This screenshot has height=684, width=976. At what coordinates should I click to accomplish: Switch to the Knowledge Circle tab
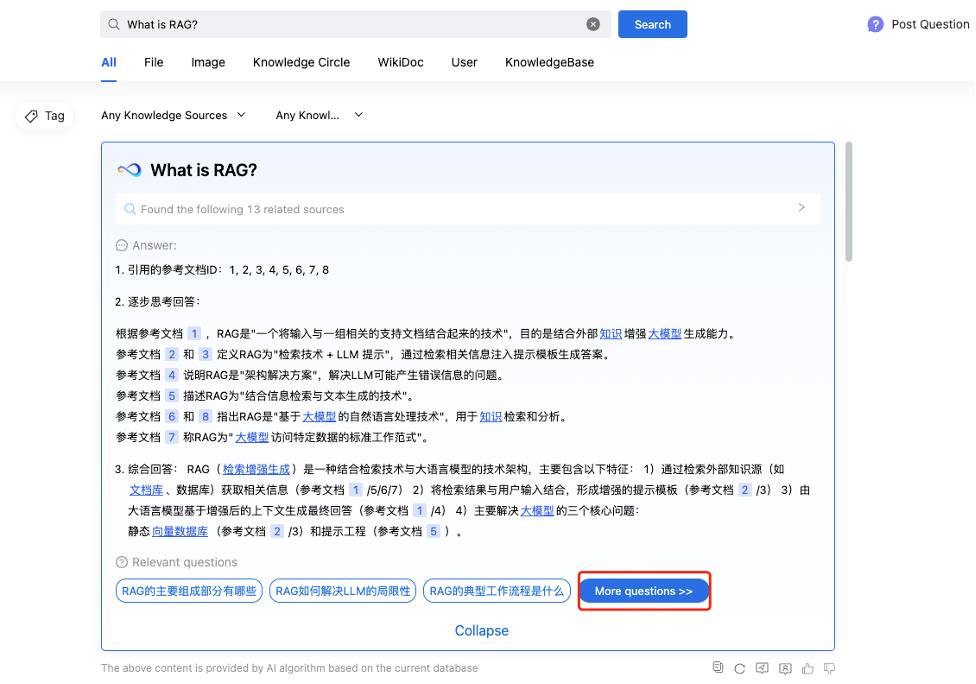(301, 62)
